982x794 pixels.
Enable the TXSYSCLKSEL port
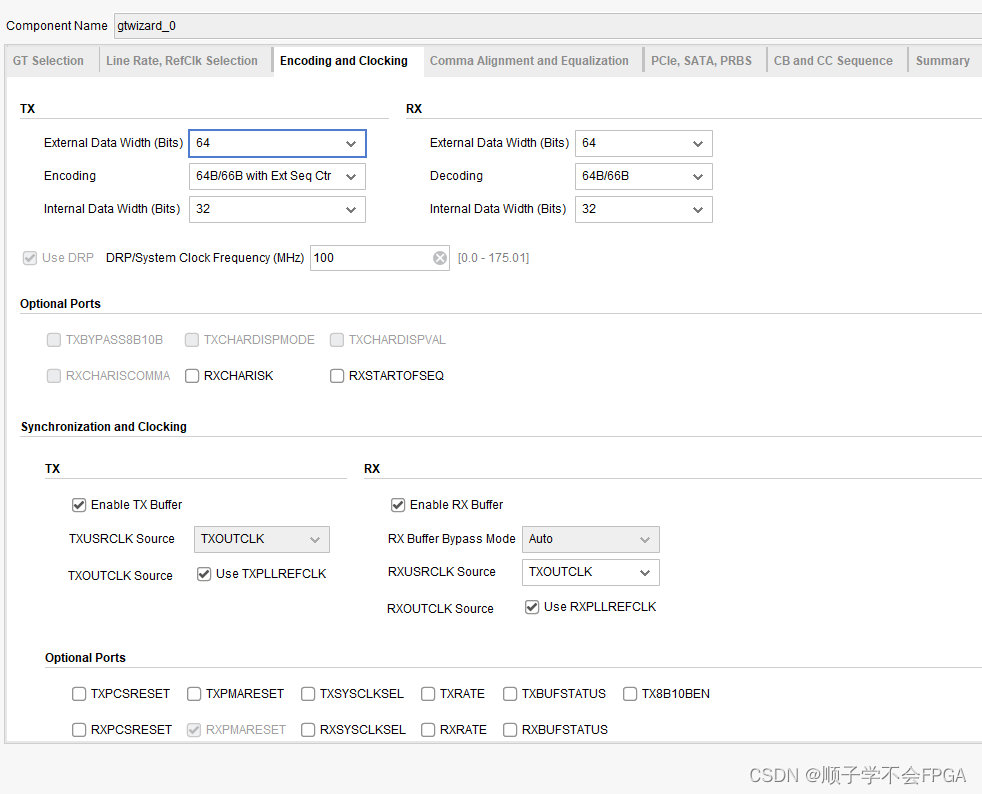[x=308, y=694]
